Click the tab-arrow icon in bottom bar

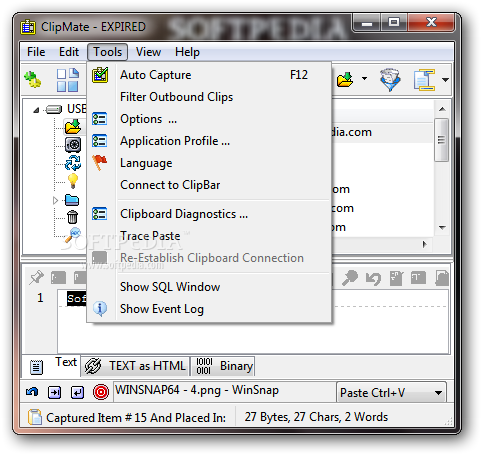[x=54, y=392]
